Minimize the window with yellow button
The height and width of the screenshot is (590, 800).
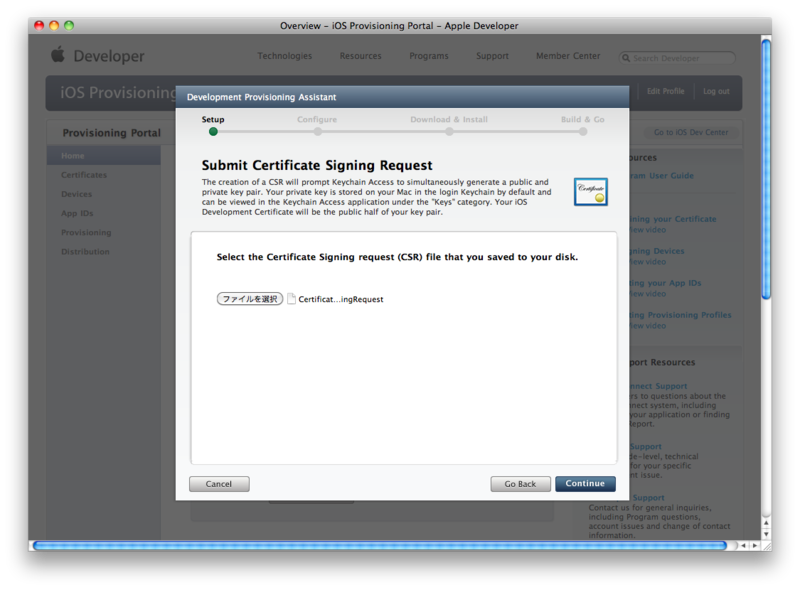point(54,25)
